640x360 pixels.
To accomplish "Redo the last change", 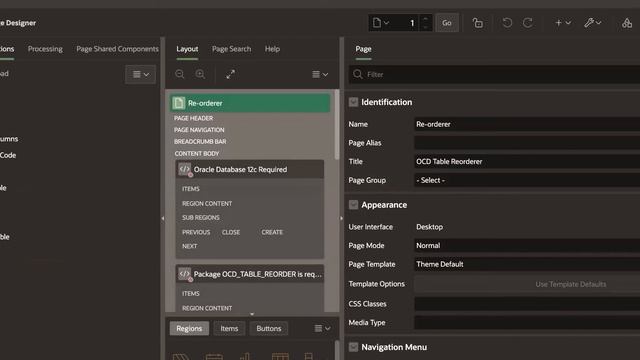I will point(528,23).
